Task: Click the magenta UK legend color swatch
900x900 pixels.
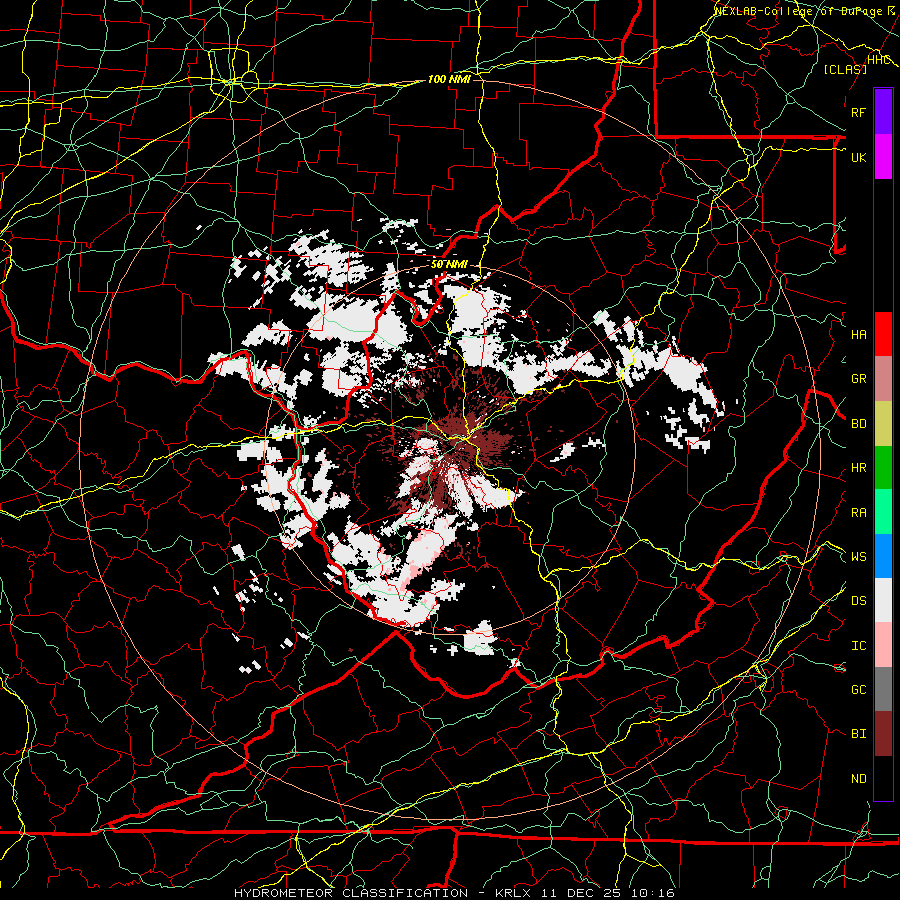Action: 883,157
